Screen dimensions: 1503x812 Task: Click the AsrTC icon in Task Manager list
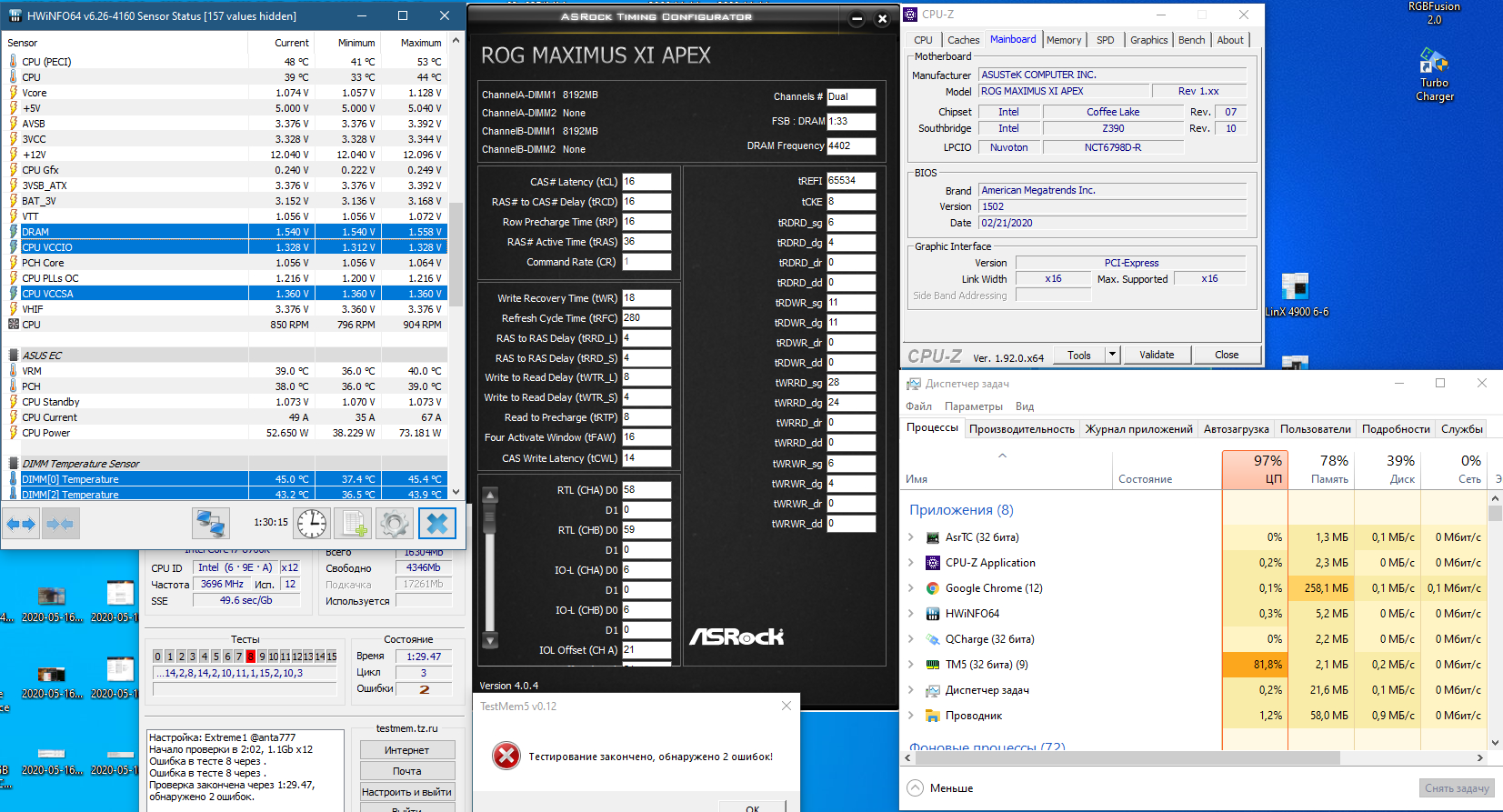pyautogui.click(x=932, y=537)
